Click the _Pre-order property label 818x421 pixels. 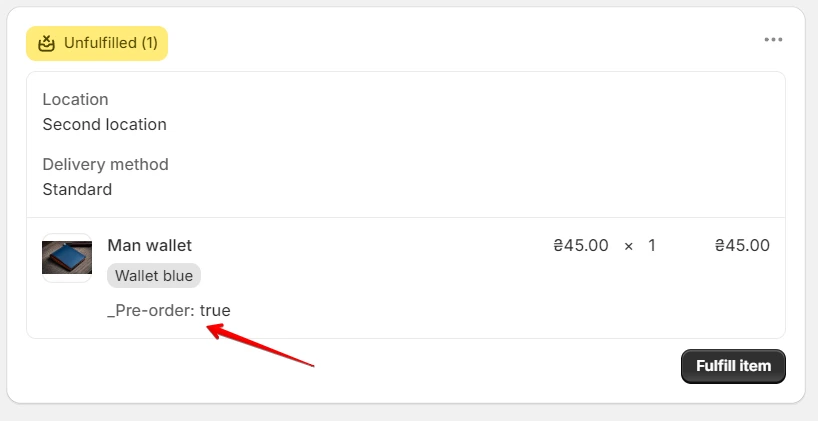point(151,310)
